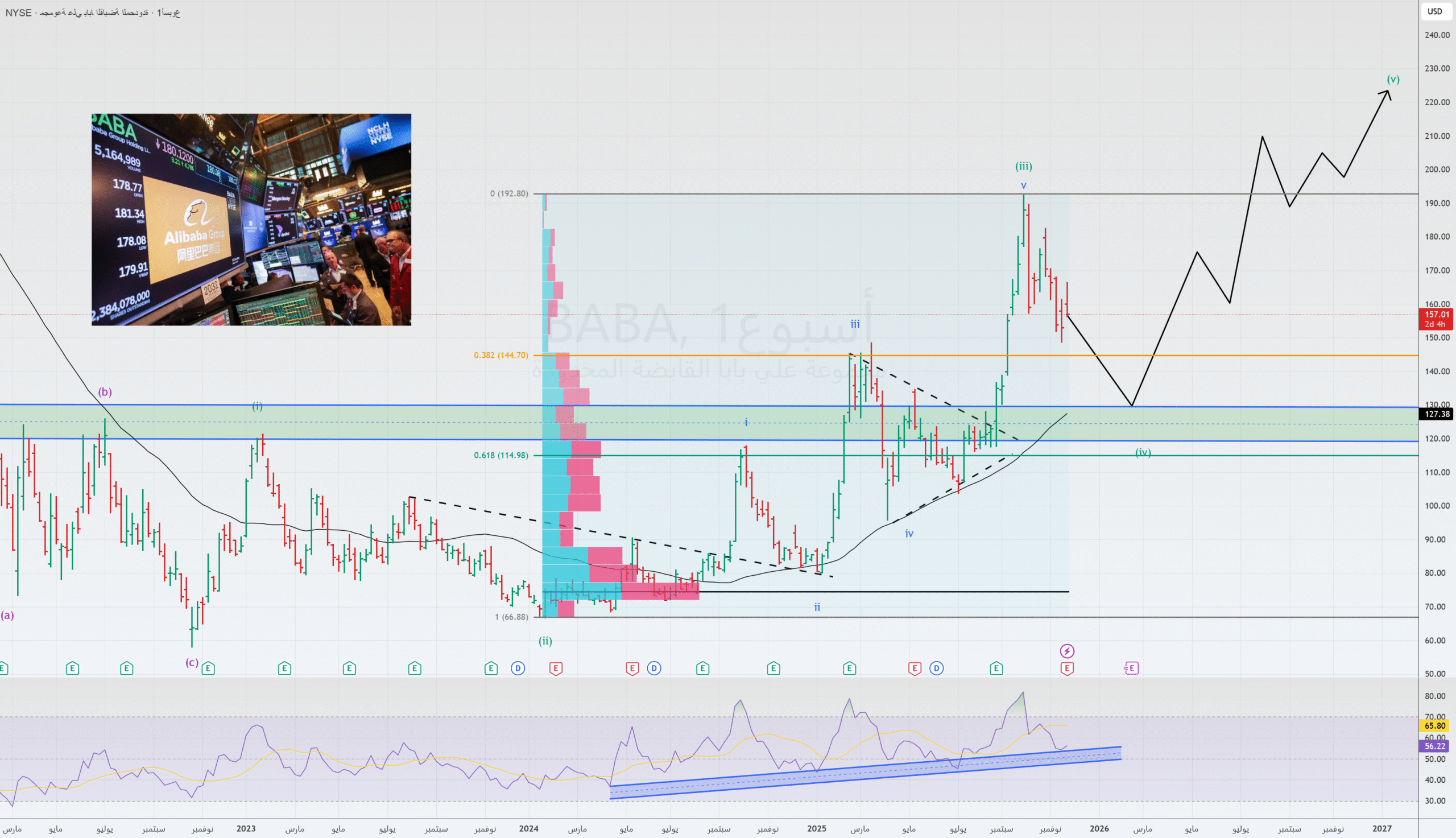The image size is (1456, 838).
Task: Select the yellow 65.80 RSI value label
Action: [1435, 726]
